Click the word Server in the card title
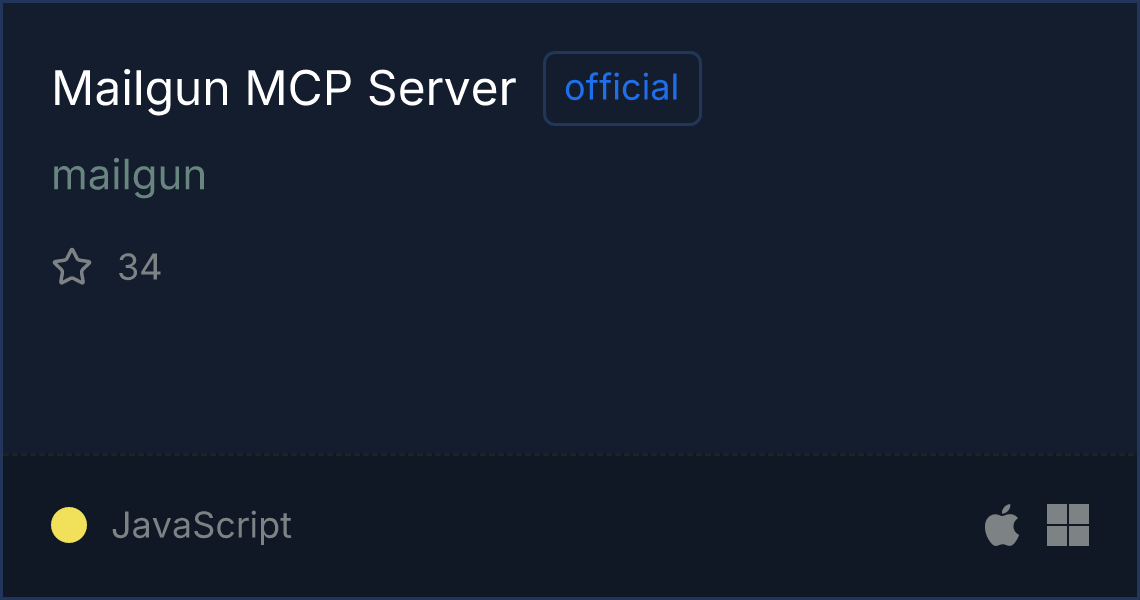This screenshot has height=600, width=1140. 442,89
